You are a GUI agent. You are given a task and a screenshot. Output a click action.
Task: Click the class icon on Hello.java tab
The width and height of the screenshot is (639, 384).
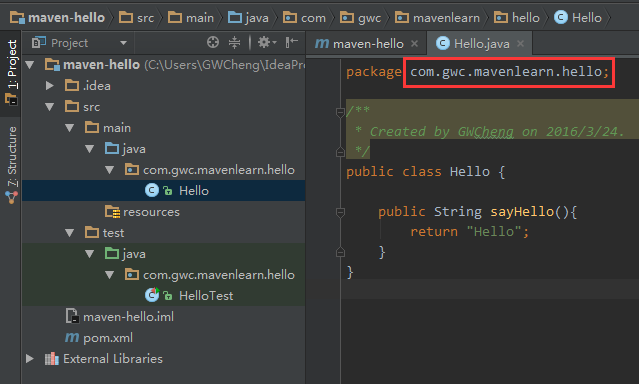tap(443, 43)
